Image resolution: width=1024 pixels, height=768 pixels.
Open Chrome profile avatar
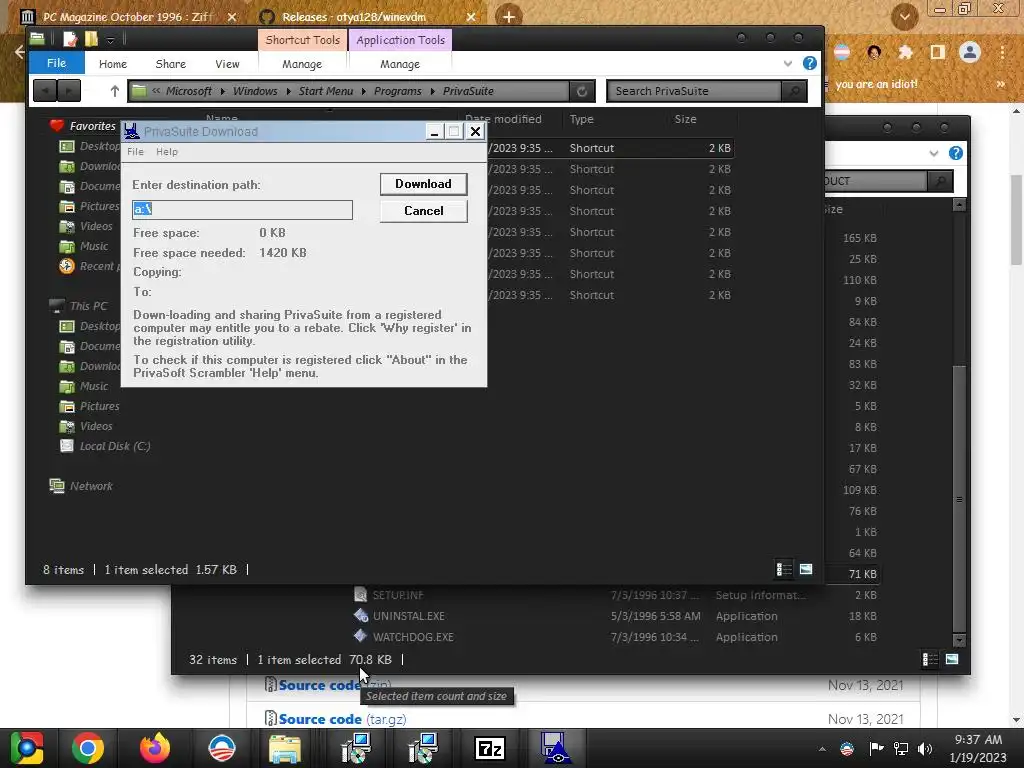point(970,52)
